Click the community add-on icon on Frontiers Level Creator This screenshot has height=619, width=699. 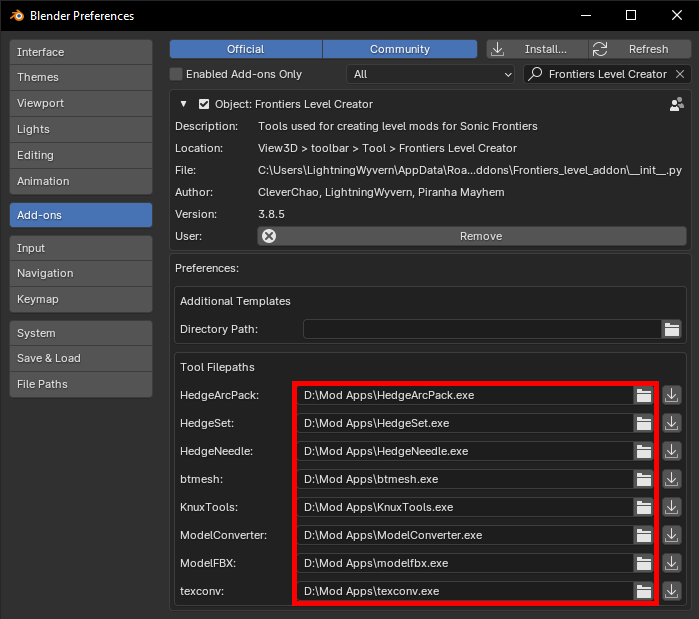pyautogui.click(x=676, y=104)
